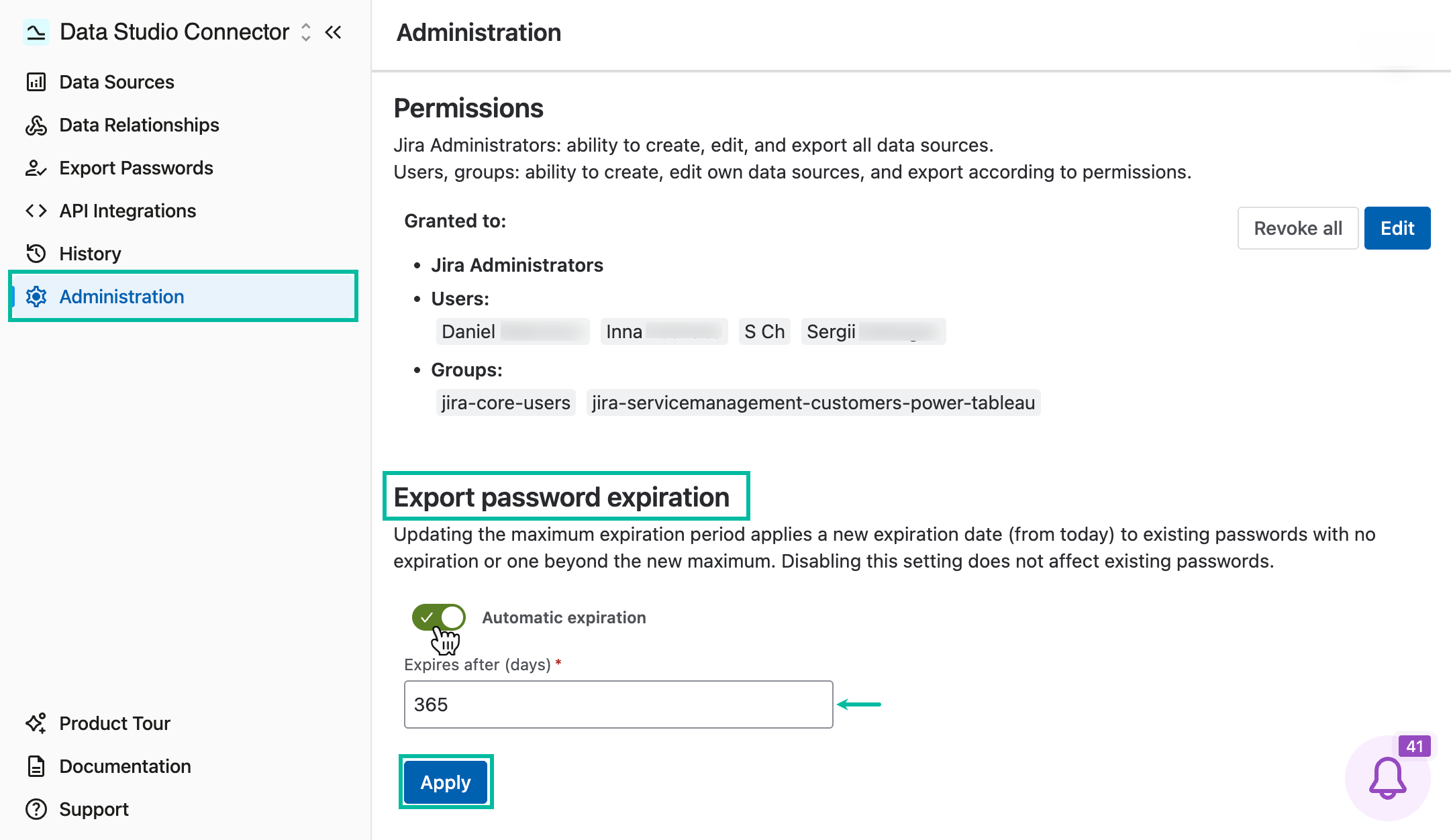The height and width of the screenshot is (840, 1451).
Task: Click the API Integrations code-brackets icon
Action: (36, 211)
